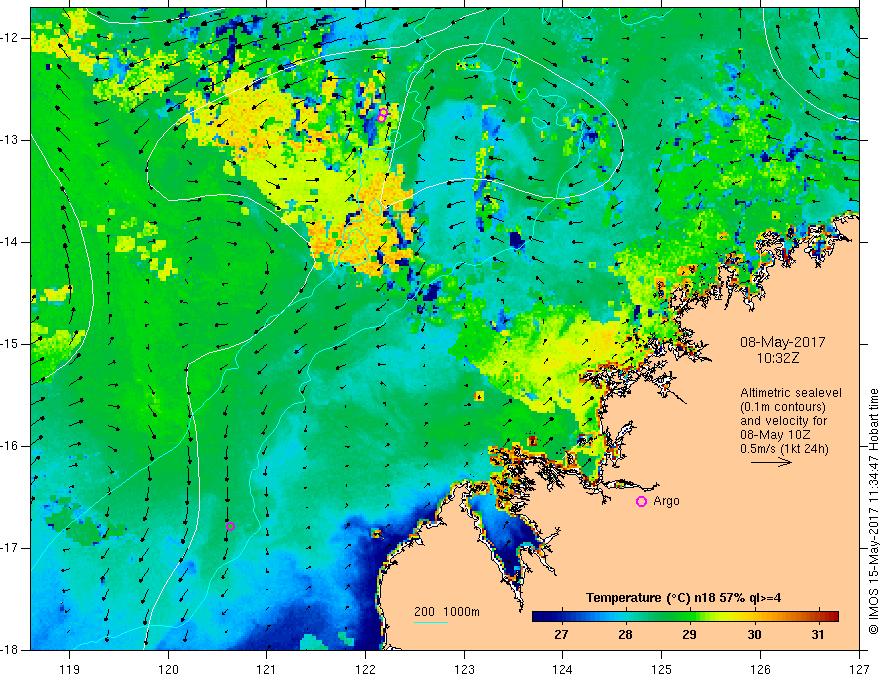880x680 pixels.
Task: Click the latitude axis label "-16"
Action: (10, 446)
